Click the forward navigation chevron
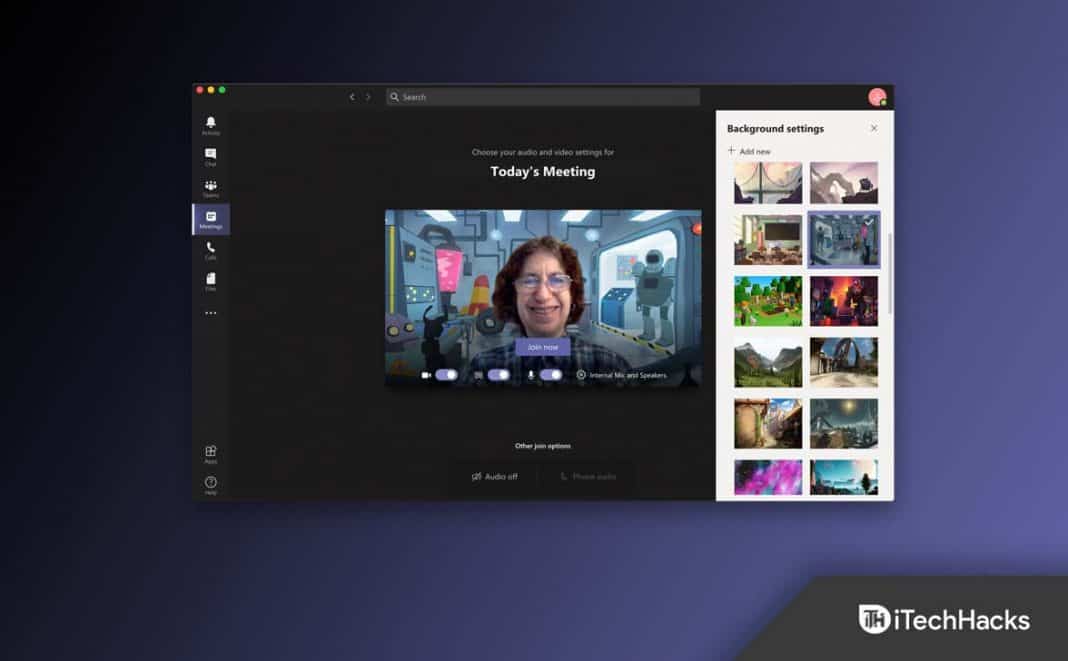The height and width of the screenshot is (661, 1068). tap(369, 96)
